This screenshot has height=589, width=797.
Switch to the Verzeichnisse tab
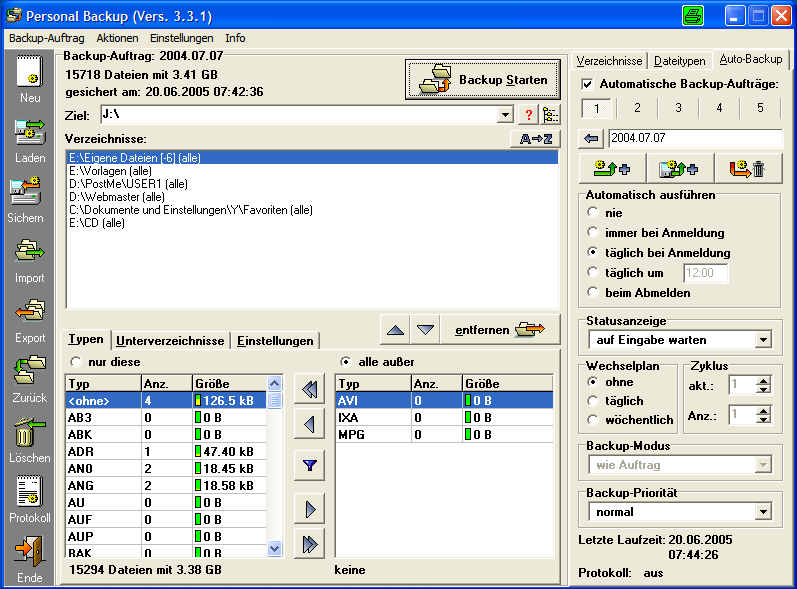[609, 61]
